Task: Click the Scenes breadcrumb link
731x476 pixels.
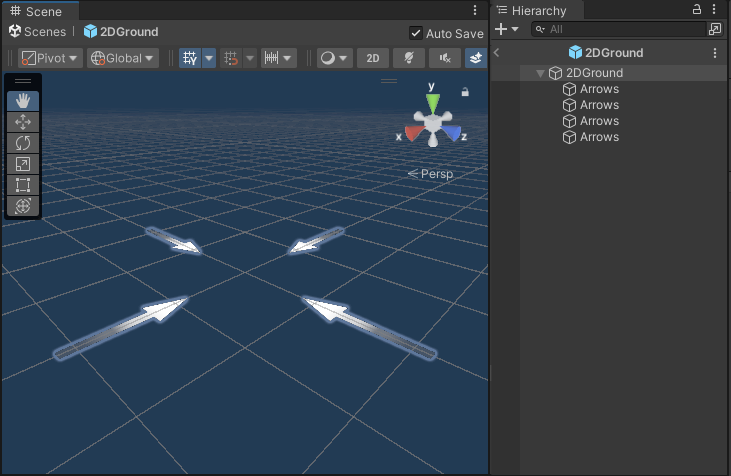Action: (44, 32)
